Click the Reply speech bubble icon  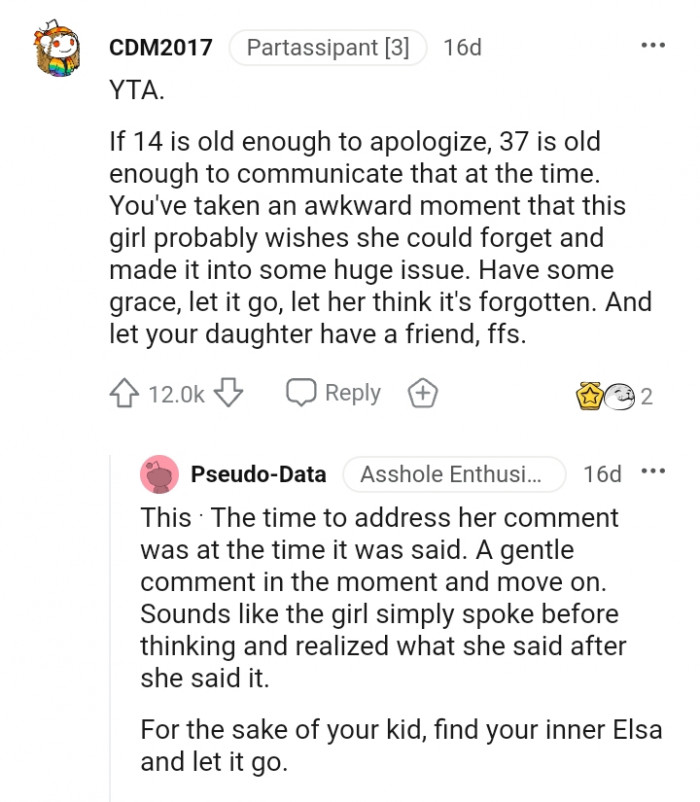(x=301, y=393)
